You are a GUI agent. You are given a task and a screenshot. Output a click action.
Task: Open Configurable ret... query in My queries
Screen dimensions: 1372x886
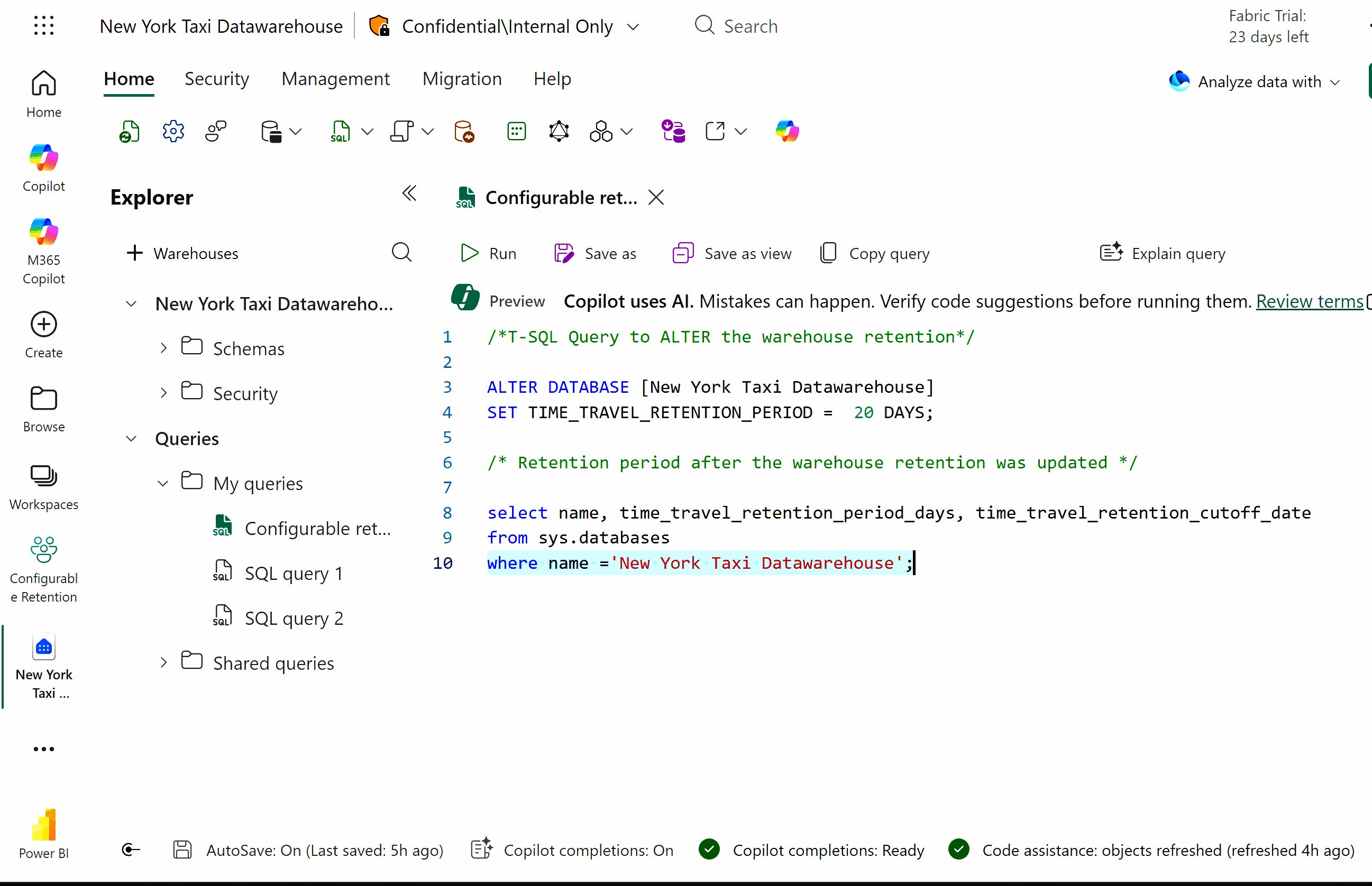click(302, 528)
